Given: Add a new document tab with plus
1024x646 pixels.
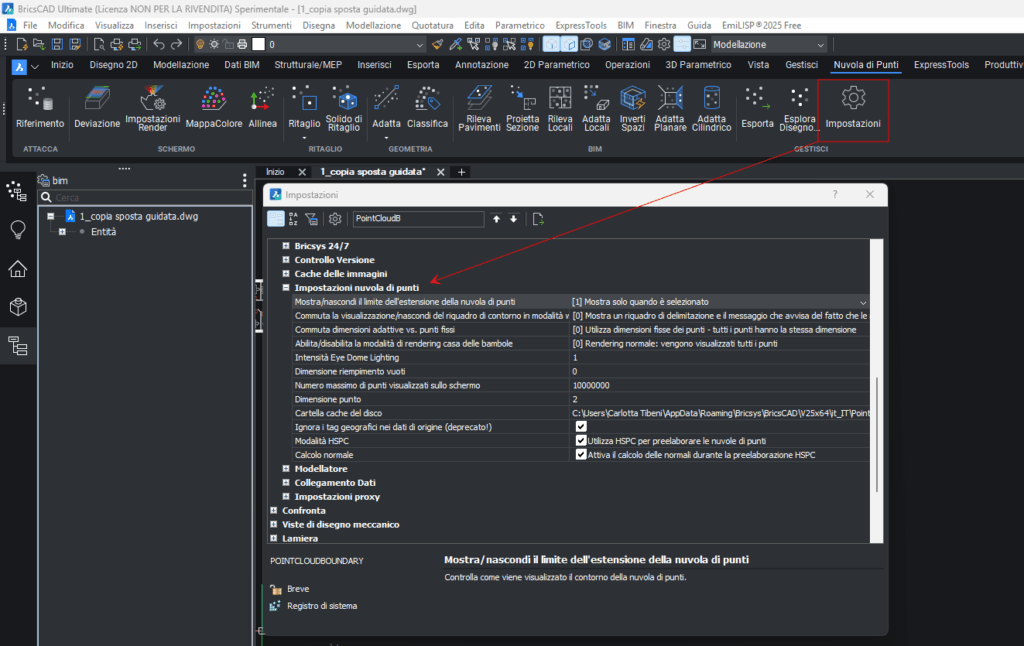Looking at the screenshot, I should pyautogui.click(x=461, y=172).
